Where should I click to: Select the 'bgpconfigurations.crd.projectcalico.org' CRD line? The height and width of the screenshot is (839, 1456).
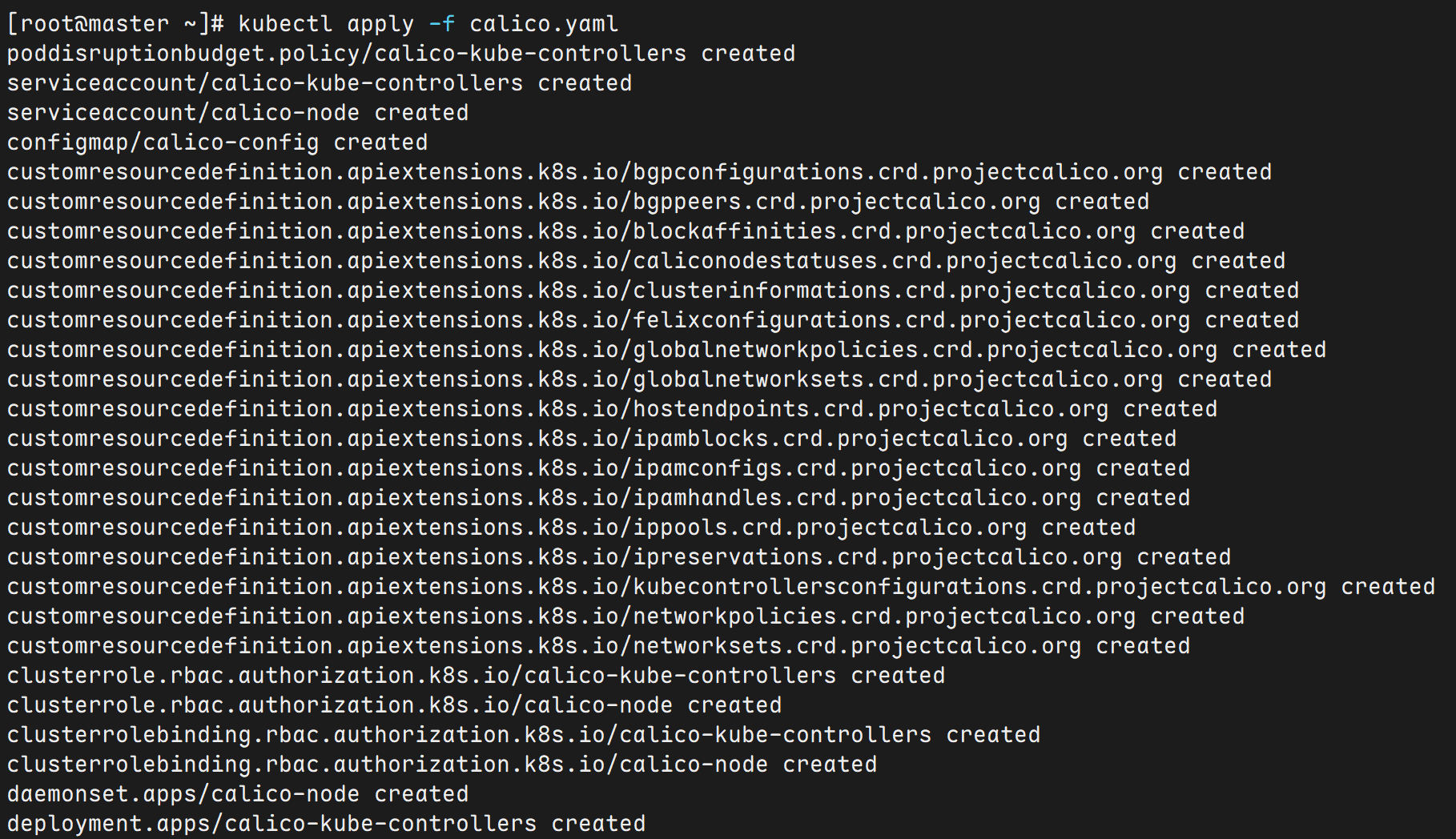[x=639, y=172]
